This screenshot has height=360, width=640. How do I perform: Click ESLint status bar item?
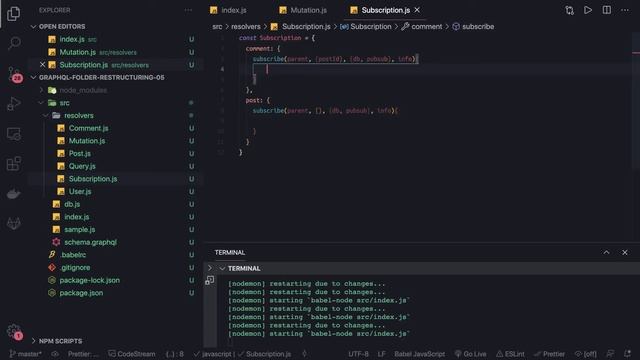[x=510, y=354]
